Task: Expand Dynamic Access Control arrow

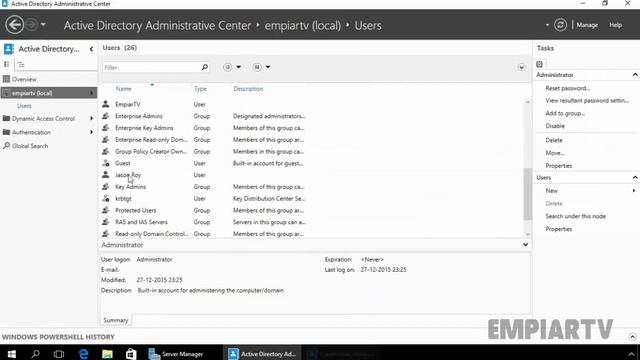Action: [91, 118]
